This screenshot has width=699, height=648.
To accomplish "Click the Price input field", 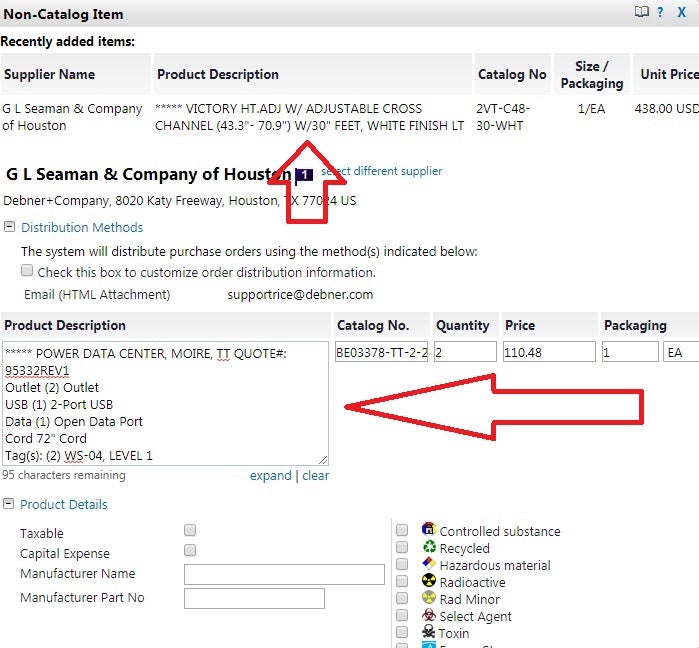I will [549, 352].
